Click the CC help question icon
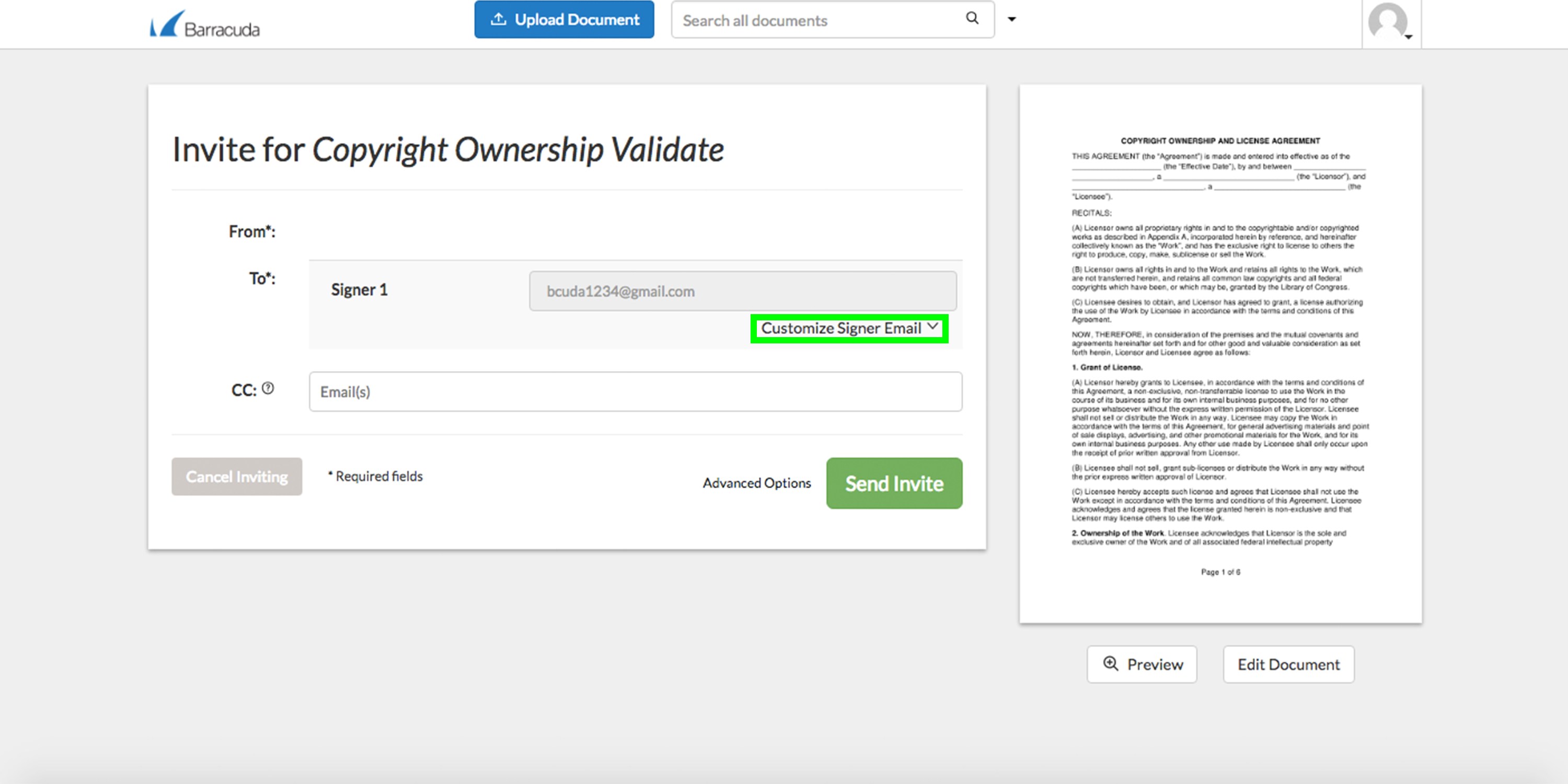The height and width of the screenshot is (784, 1568). point(268,388)
